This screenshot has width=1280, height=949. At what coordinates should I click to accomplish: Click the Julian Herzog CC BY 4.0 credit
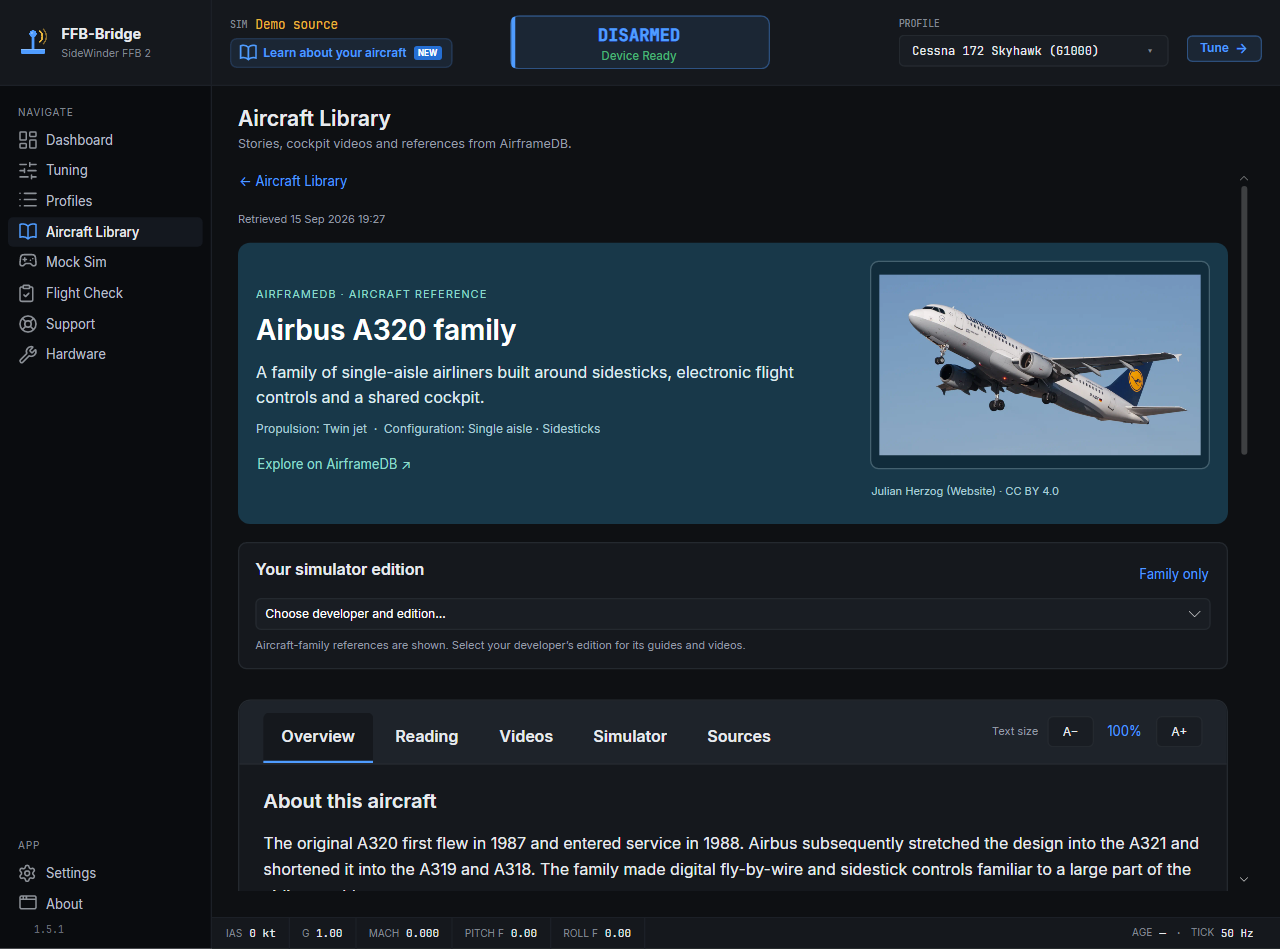[965, 491]
